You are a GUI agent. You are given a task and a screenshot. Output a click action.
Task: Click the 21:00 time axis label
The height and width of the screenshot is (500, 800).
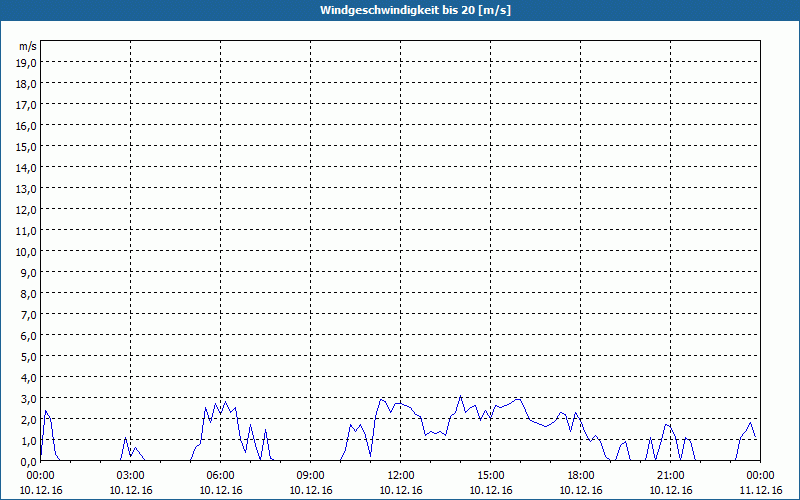671,475
